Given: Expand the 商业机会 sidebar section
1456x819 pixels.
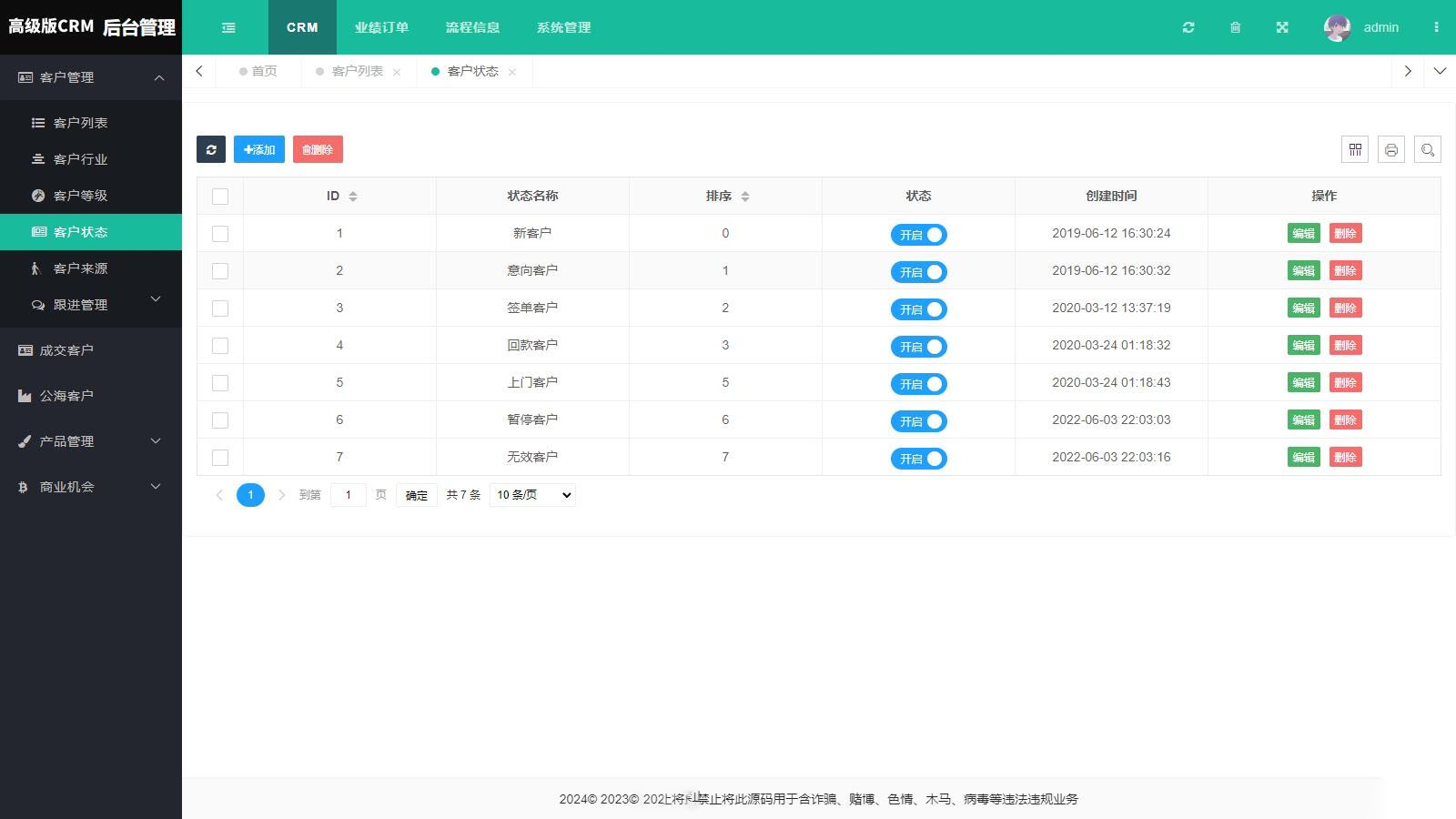Looking at the screenshot, I should click(91, 487).
